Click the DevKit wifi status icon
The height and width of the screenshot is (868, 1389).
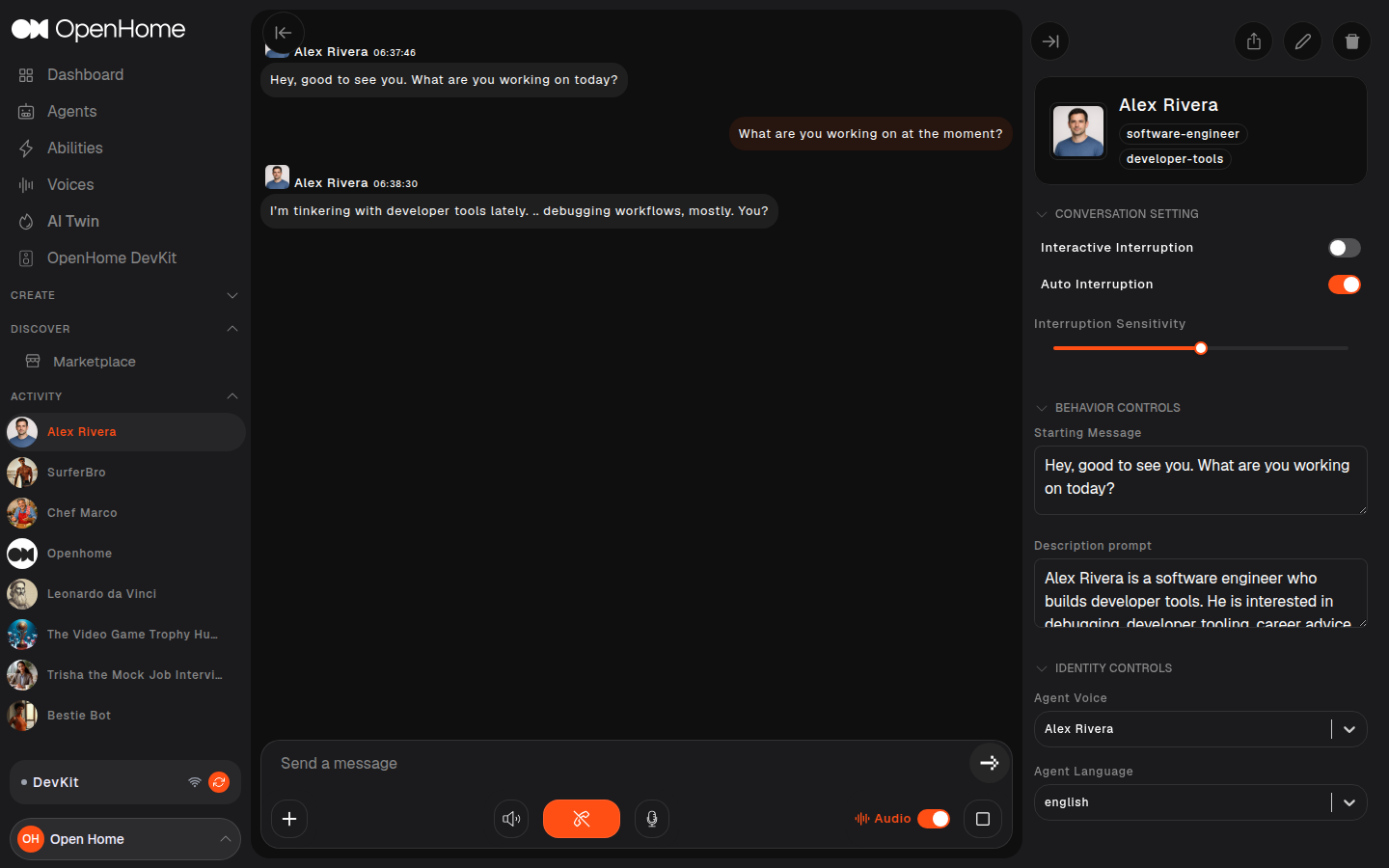195,782
